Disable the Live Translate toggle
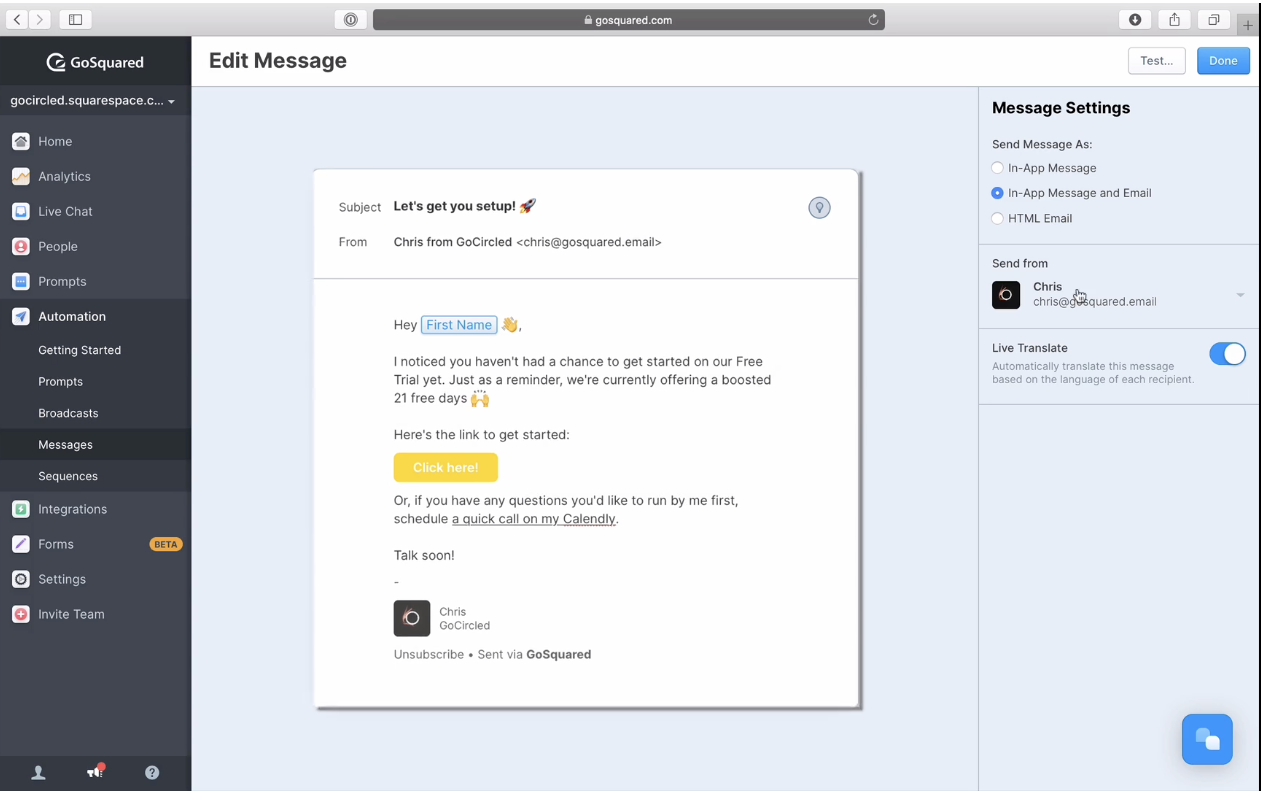Viewport: 1261px width, 794px height. point(1227,353)
